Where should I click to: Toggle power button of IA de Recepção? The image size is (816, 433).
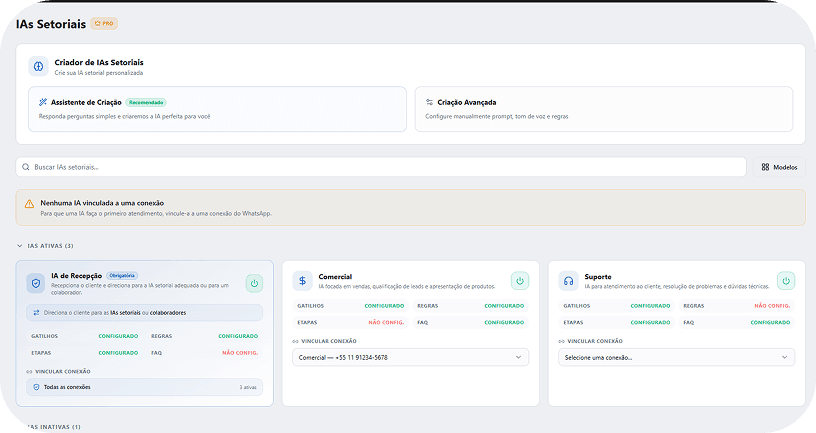(254, 284)
